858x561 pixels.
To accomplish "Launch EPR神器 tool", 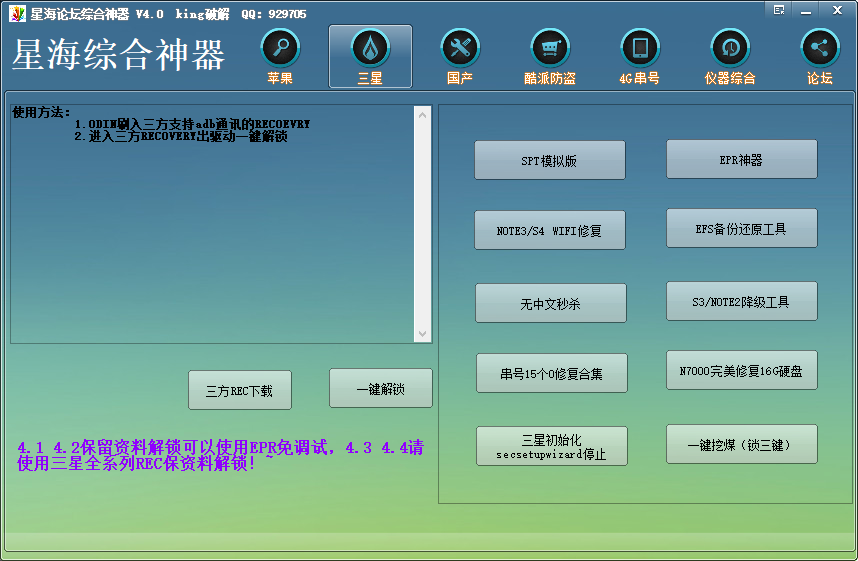I will tap(741, 159).
